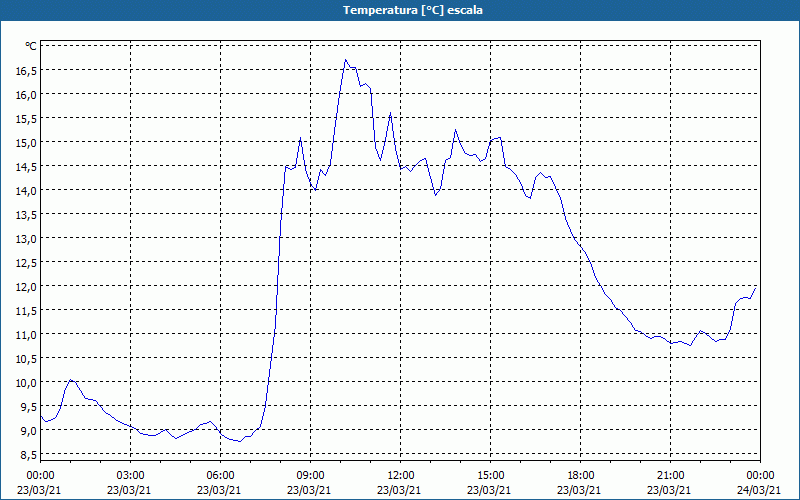Click the 15,0 y-axis label
This screenshot has width=800, height=500.
26,142
